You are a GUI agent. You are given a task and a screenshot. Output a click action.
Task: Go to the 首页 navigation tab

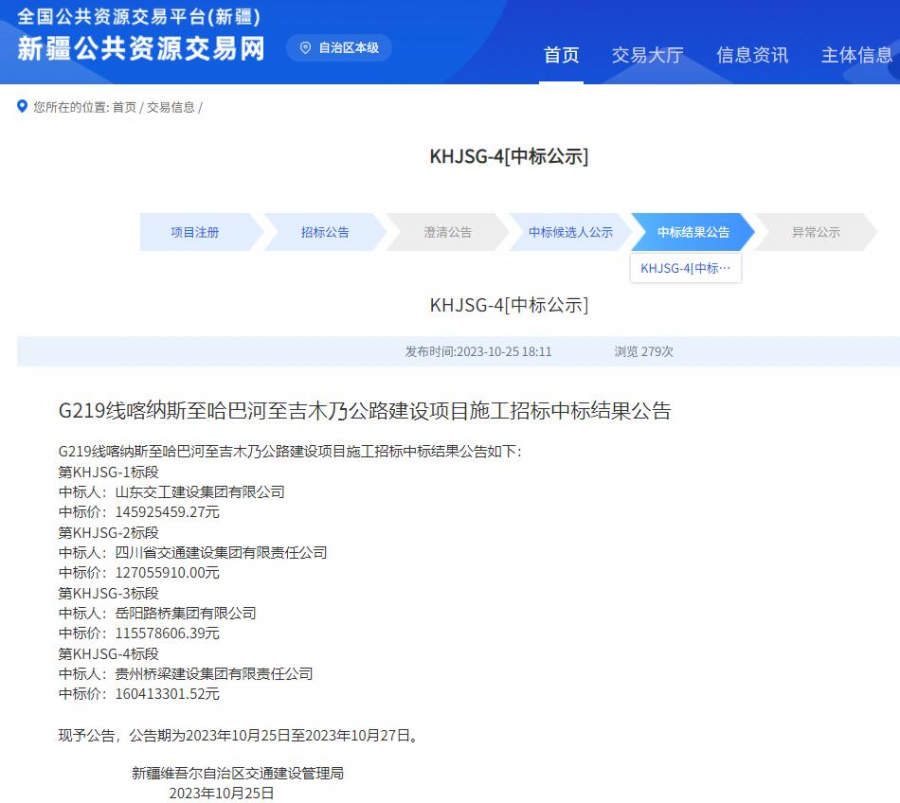pyautogui.click(x=561, y=55)
